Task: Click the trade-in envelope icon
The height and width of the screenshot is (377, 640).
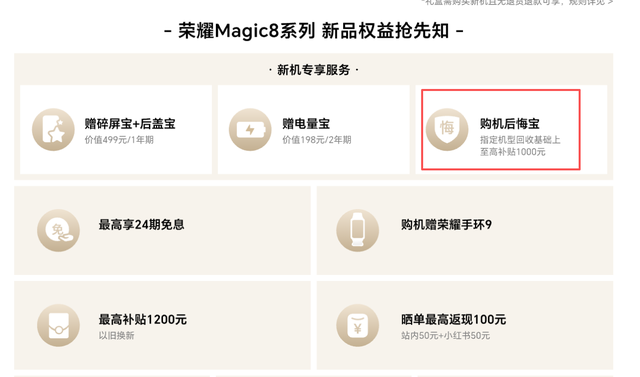Action: (58, 325)
